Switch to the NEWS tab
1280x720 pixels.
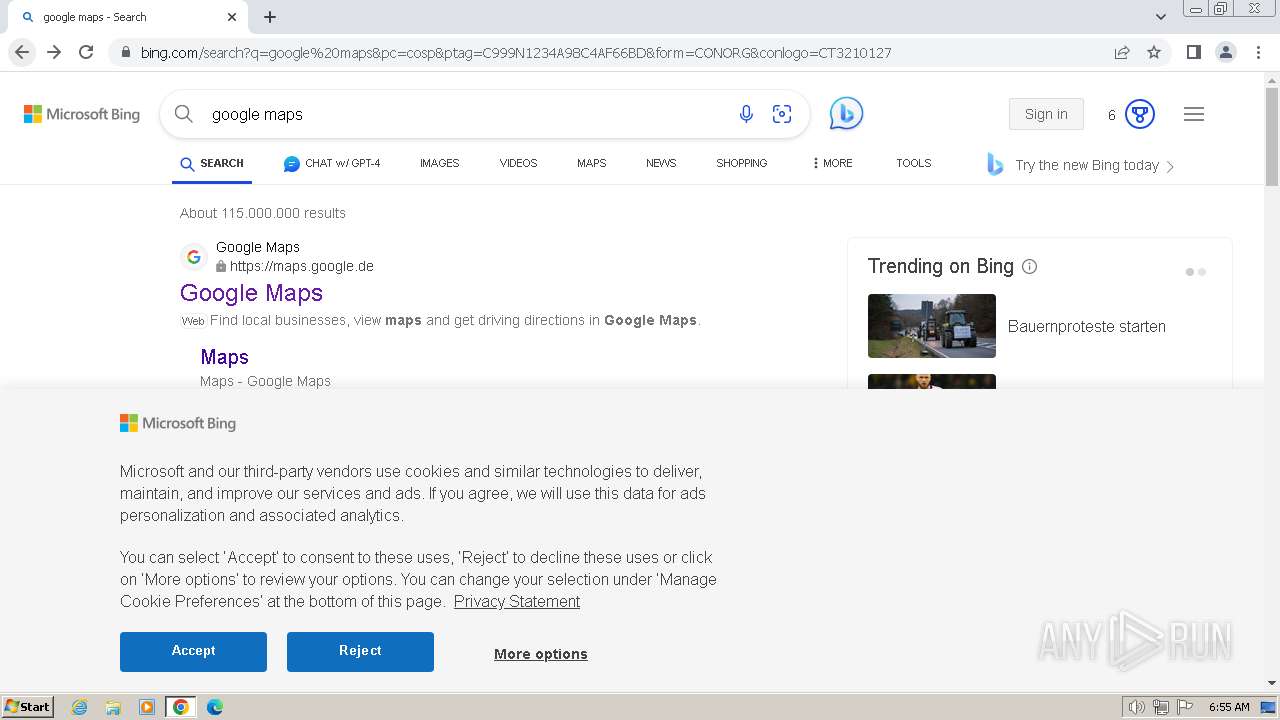661,163
